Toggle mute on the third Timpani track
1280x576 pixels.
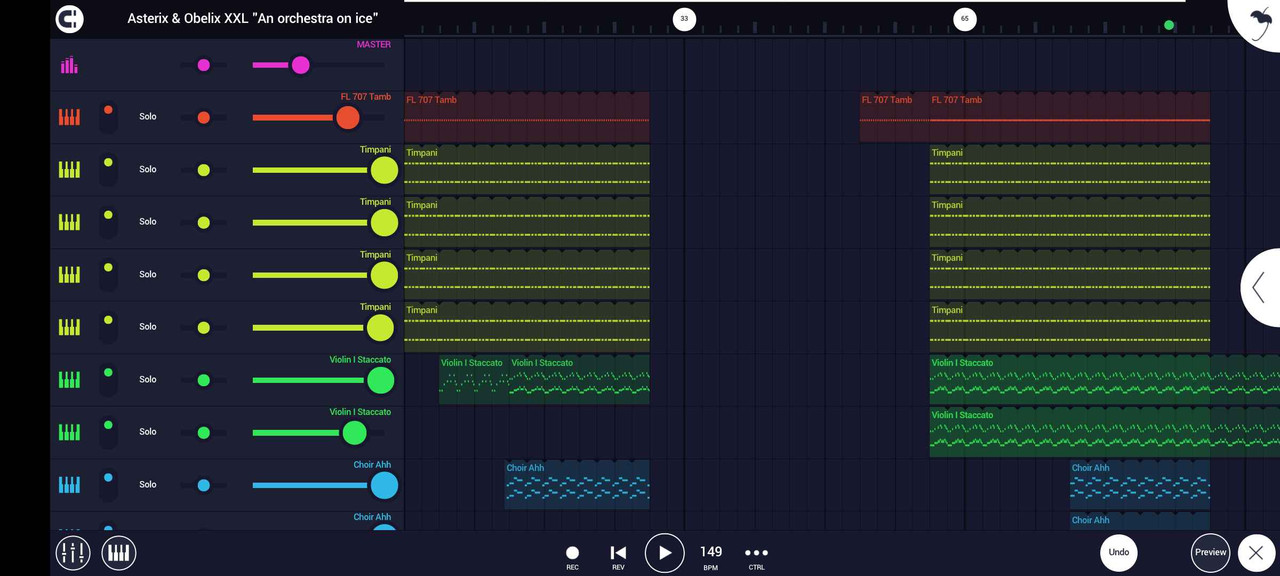108,274
